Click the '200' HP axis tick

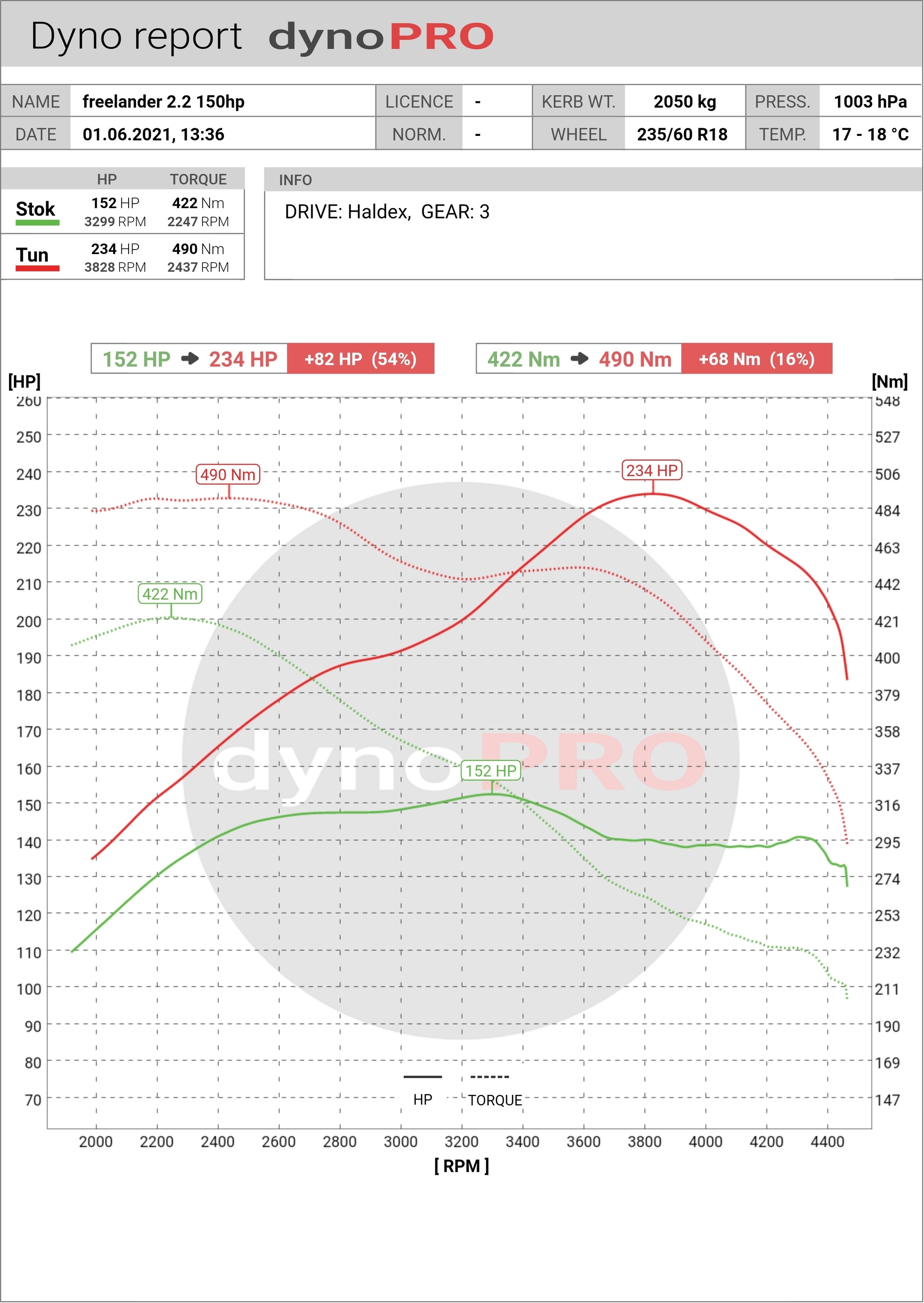coord(29,621)
